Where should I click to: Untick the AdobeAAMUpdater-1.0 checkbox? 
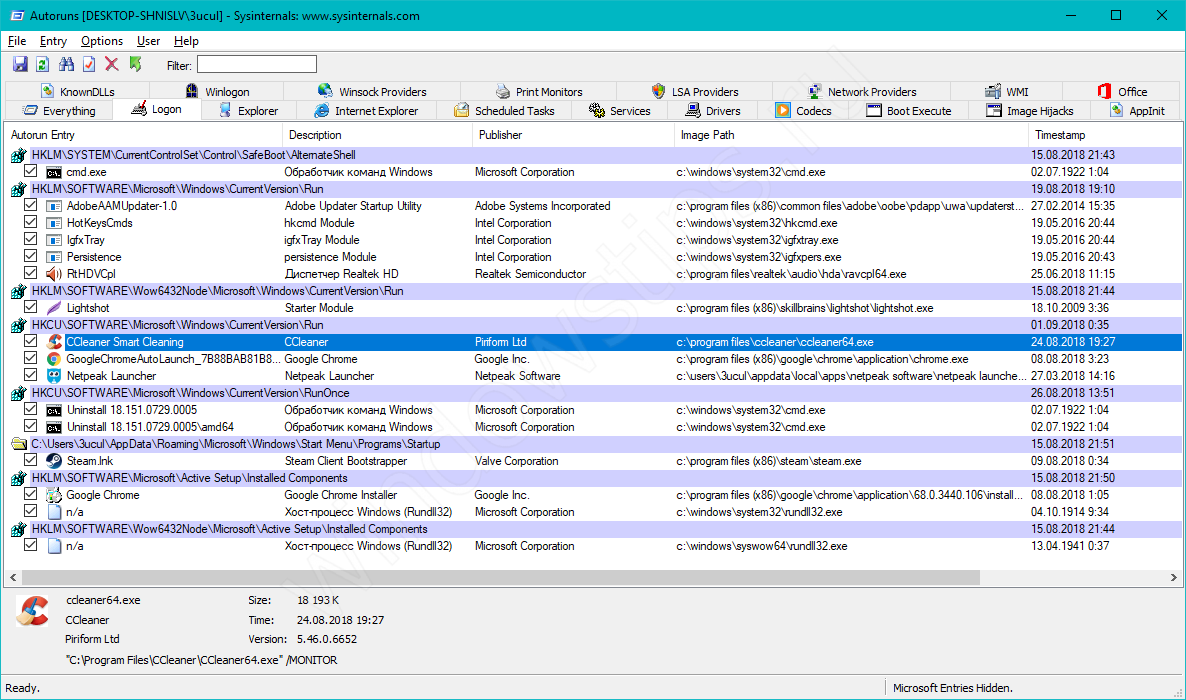coord(31,206)
